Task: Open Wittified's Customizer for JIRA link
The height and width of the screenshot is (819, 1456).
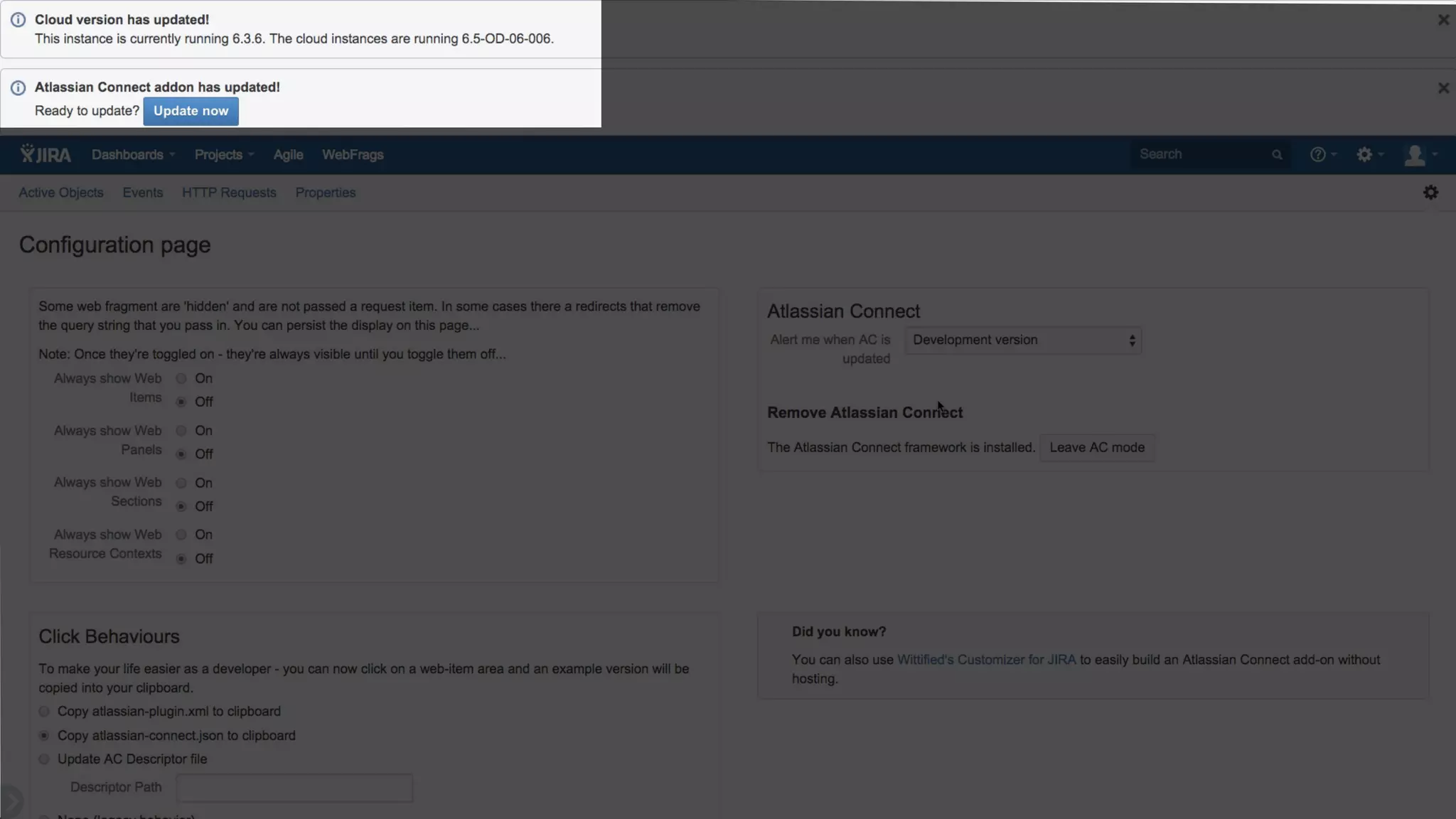Action: [x=986, y=660]
